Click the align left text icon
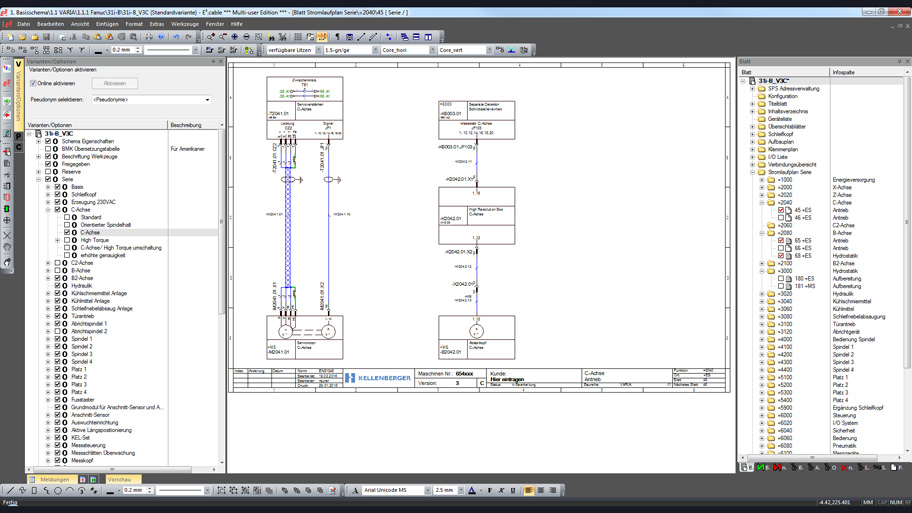Viewport: 912px width, 513px height. [529, 491]
